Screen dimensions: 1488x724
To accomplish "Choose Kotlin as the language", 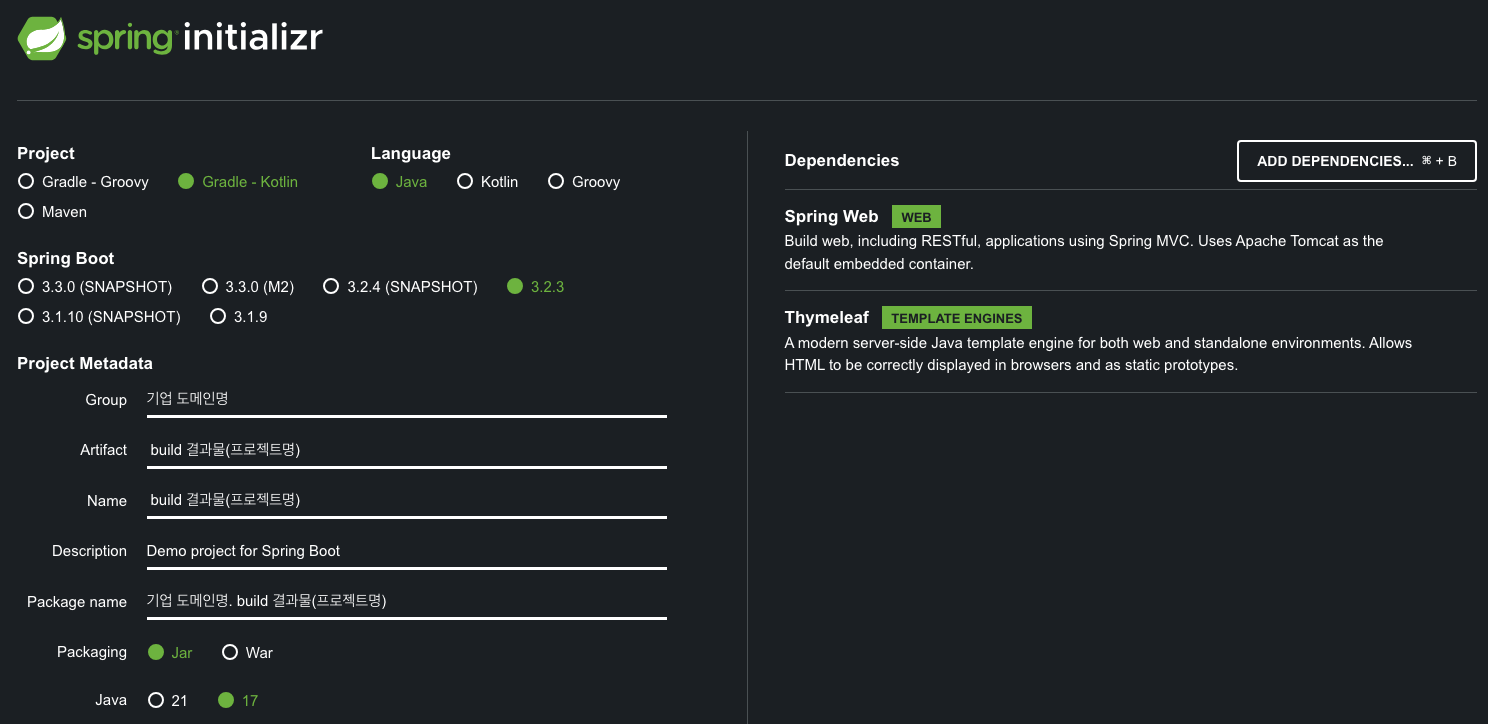I will pyautogui.click(x=488, y=182).
